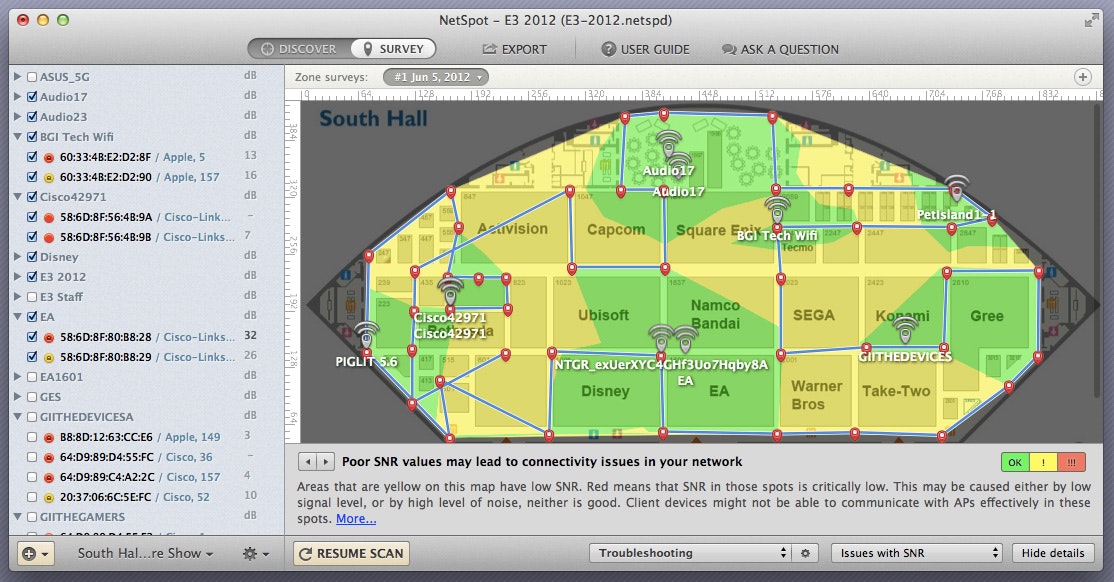
Task: Uncheck the Audio23 network checkbox
Action: 31,117
